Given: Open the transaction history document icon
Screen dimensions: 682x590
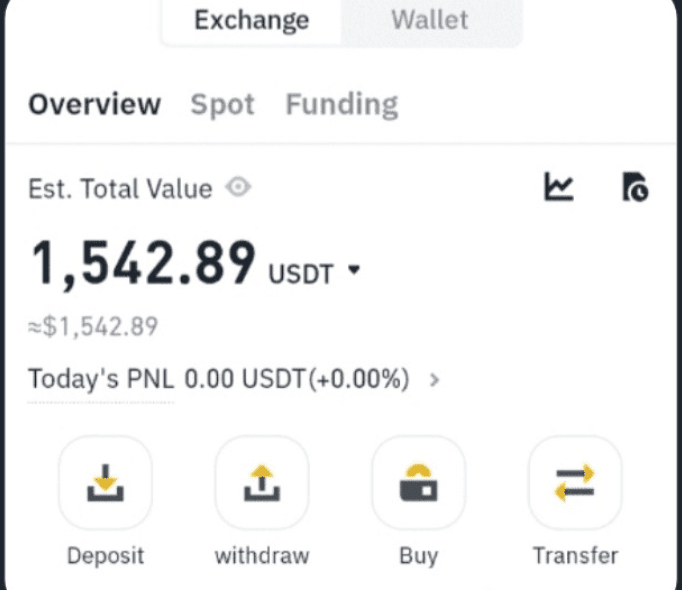Looking at the screenshot, I should click(635, 187).
